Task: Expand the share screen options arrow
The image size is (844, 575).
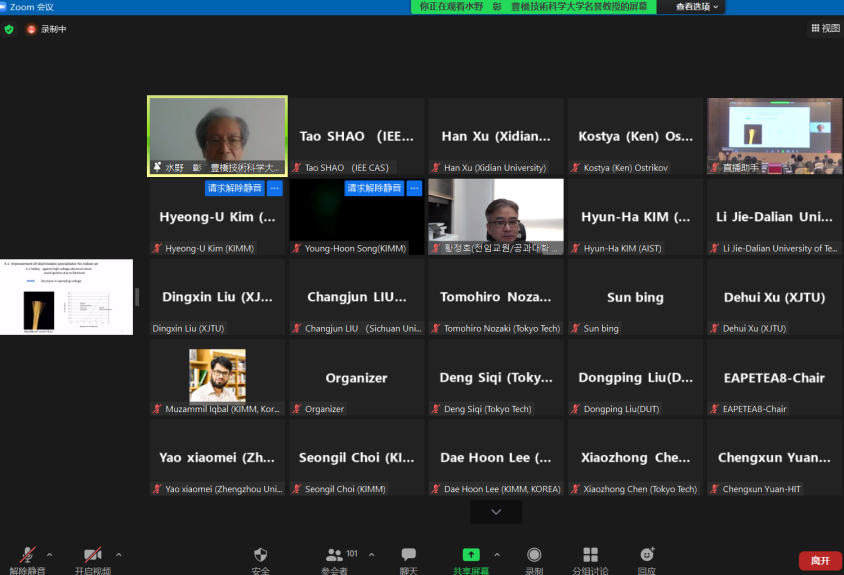Action: point(497,553)
